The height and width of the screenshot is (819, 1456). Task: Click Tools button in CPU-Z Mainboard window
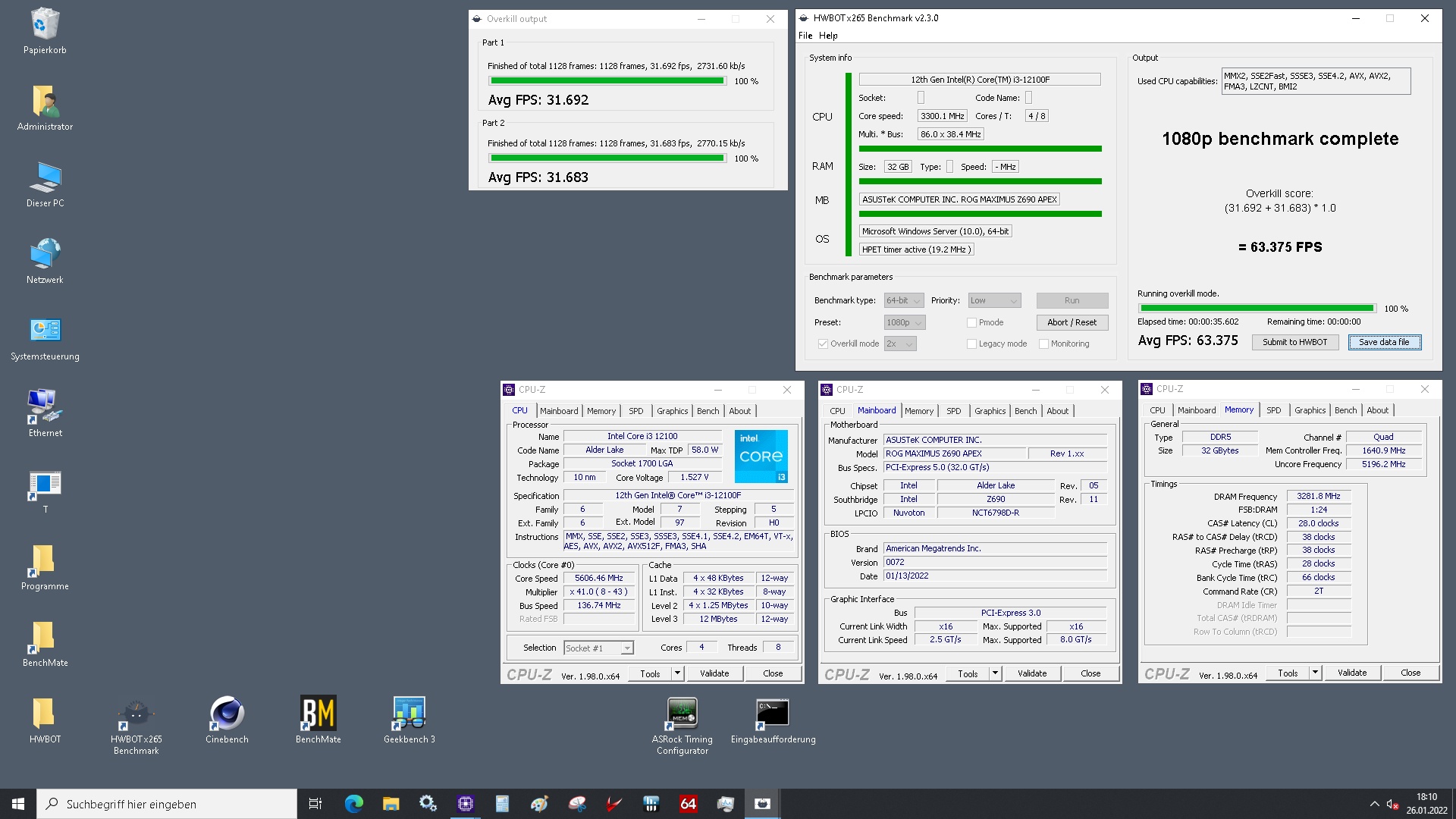[x=968, y=673]
